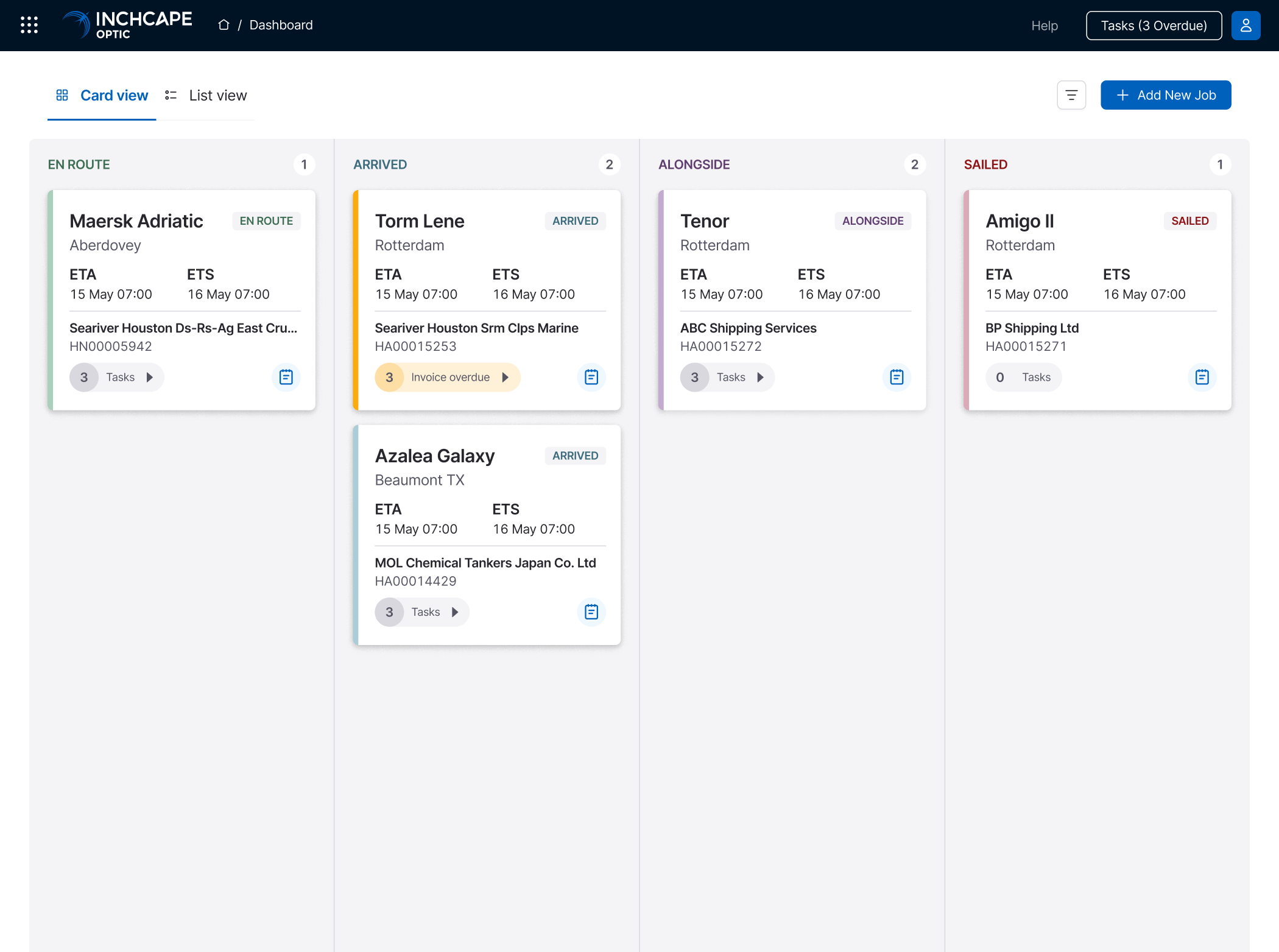The height and width of the screenshot is (952, 1279).
Task: Click SAILED column header
Action: pos(985,164)
